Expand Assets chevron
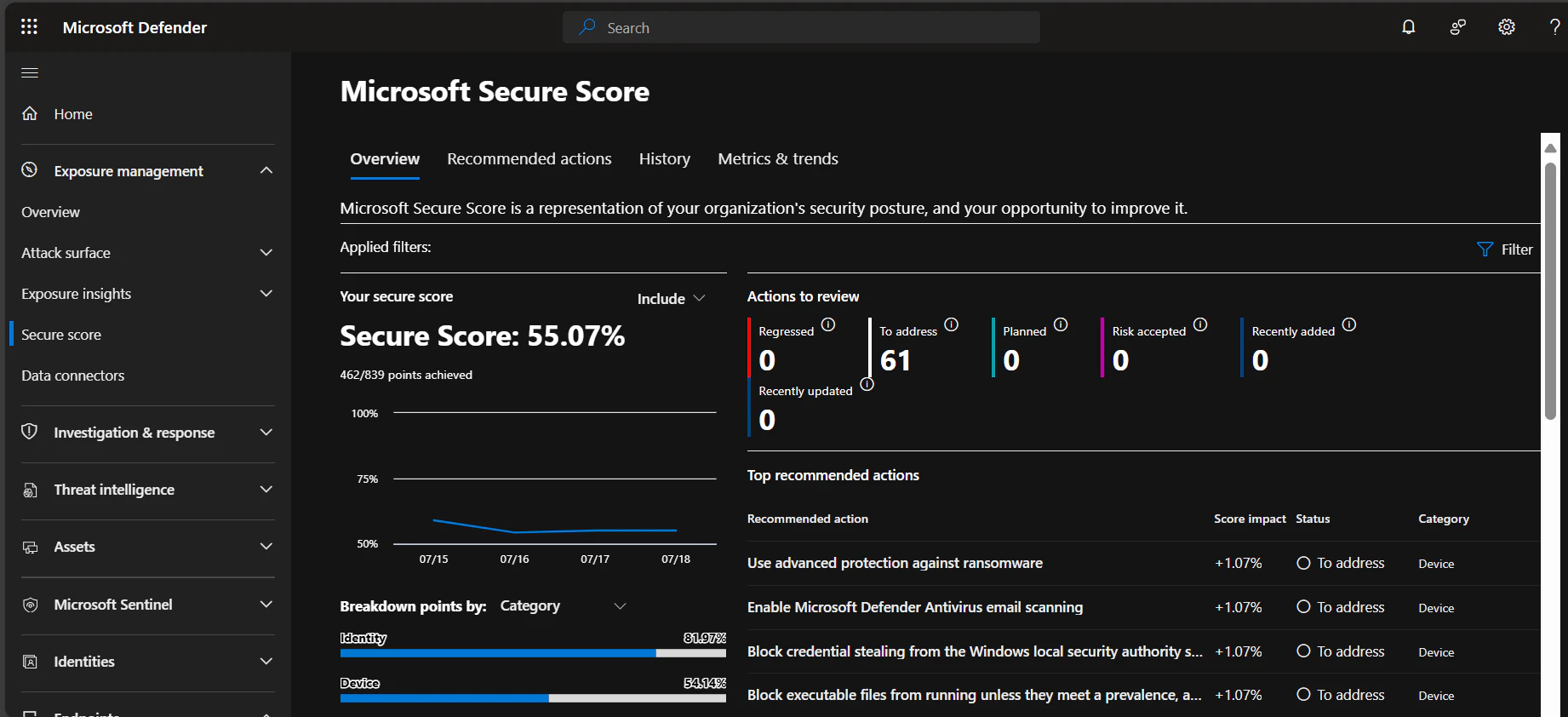The image size is (1568, 717). 266,546
